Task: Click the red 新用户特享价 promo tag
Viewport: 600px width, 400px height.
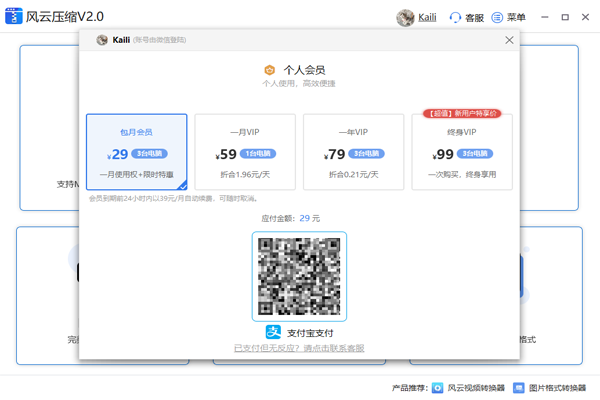Action: [x=461, y=114]
